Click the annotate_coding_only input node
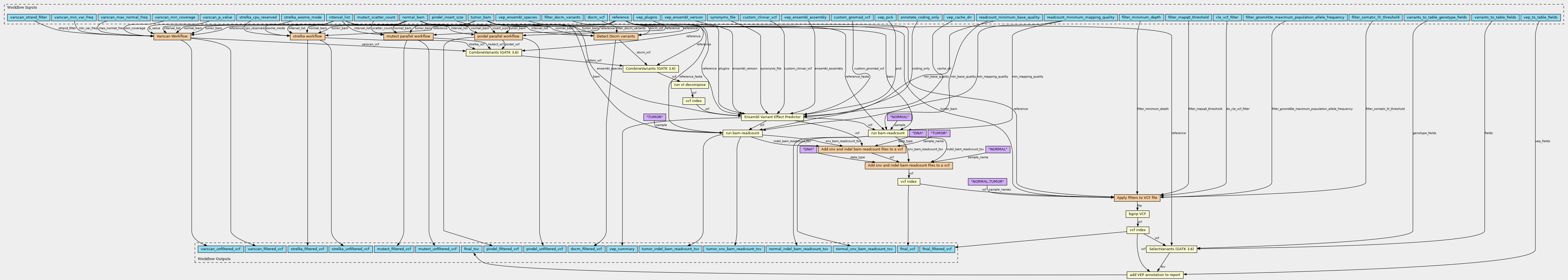Image resolution: width=1568 pixels, height=280 pixels. click(x=920, y=18)
